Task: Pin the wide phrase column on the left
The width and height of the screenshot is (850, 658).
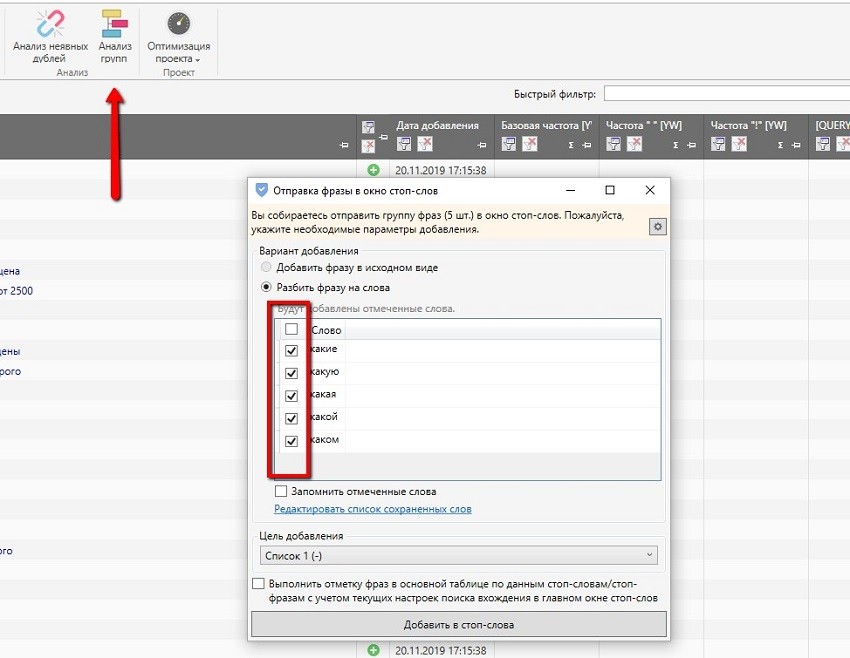Action: click(x=344, y=145)
